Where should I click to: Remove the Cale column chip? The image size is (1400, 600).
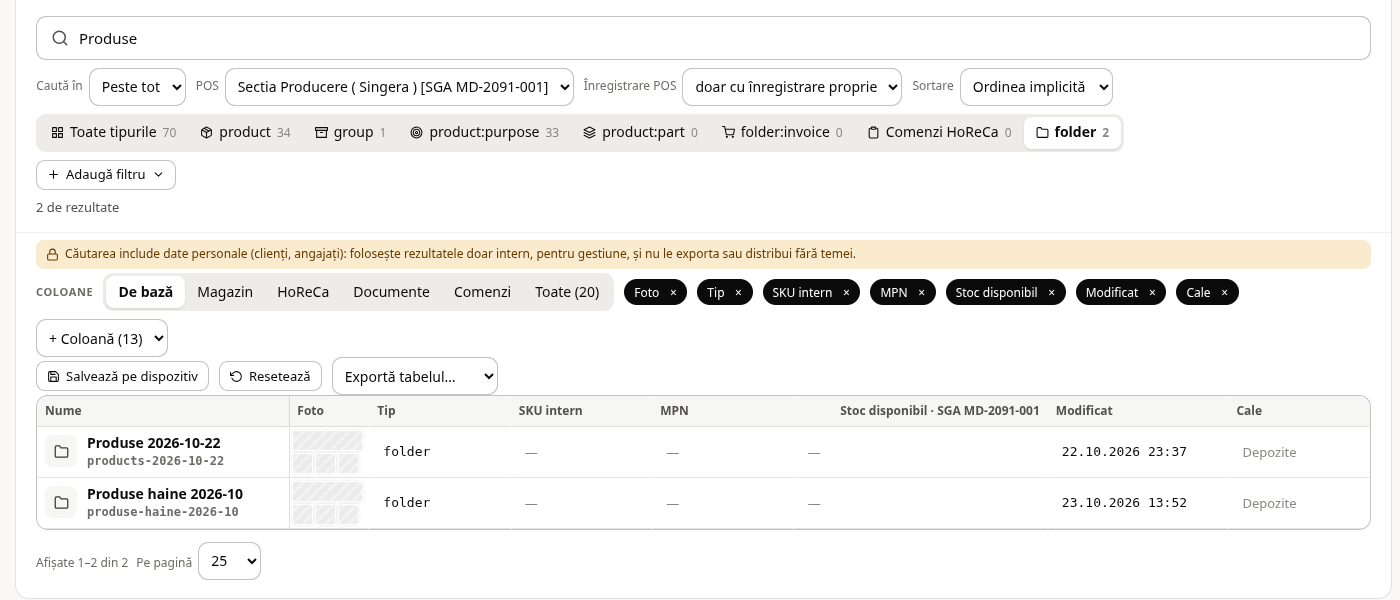[1224, 292]
